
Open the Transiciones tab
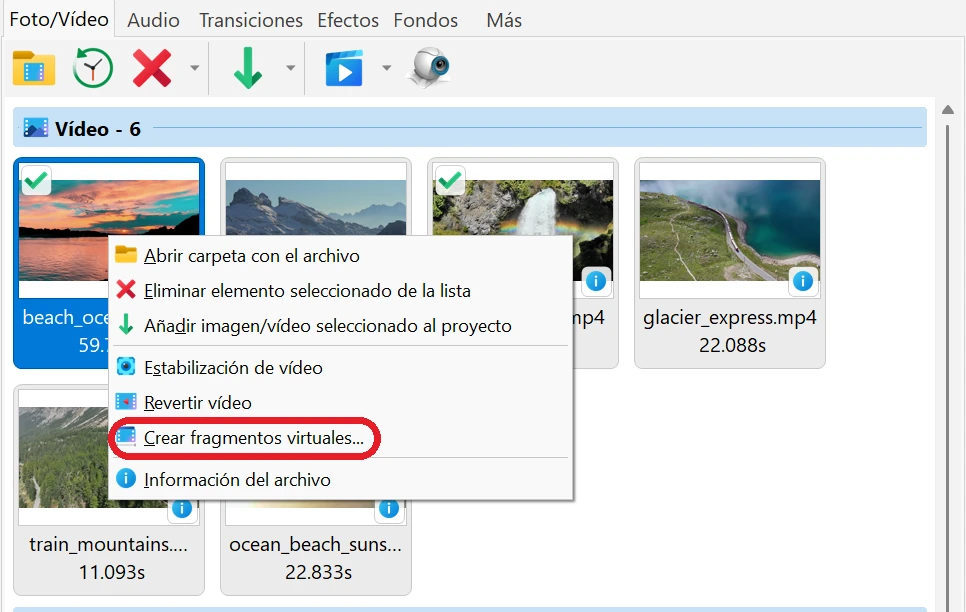coord(251,20)
